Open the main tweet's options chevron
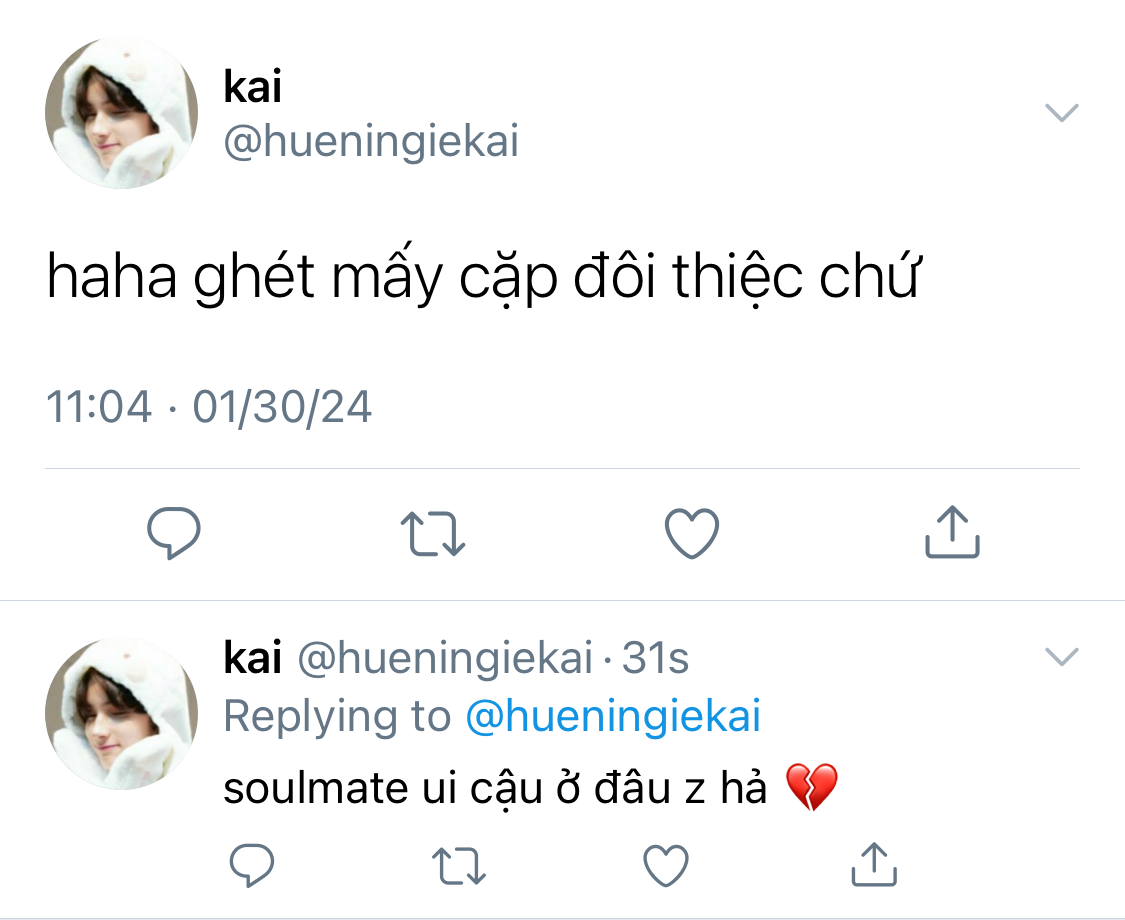The height and width of the screenshot is (920, 1125). [1061, 112]
